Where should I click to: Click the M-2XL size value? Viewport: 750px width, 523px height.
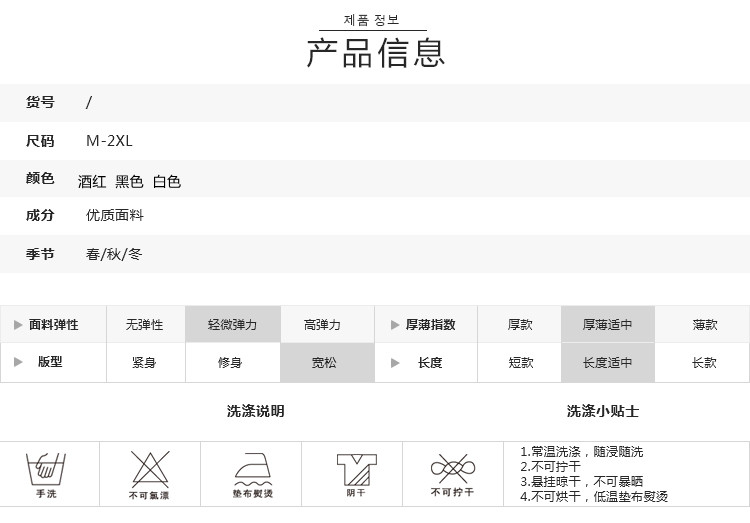109,142
